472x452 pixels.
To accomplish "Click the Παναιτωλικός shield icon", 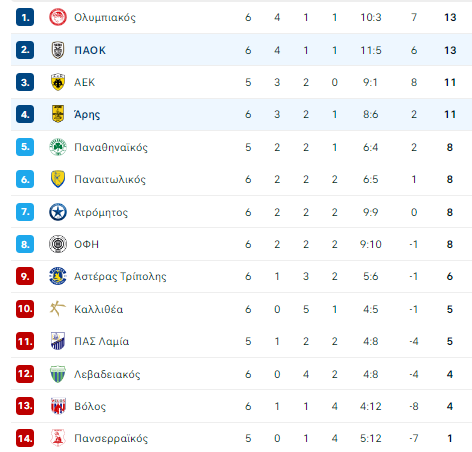I will (58, 179).
